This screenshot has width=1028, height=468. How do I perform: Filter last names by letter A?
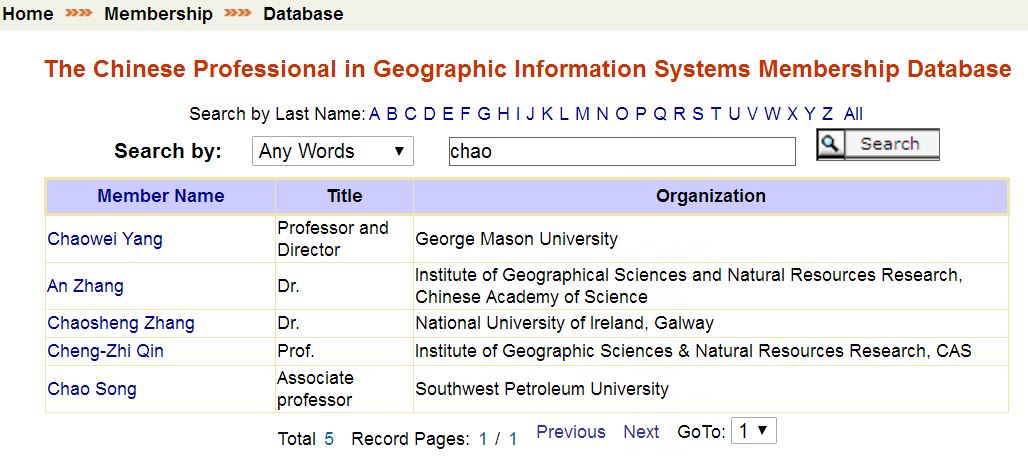tap(374, 114)
